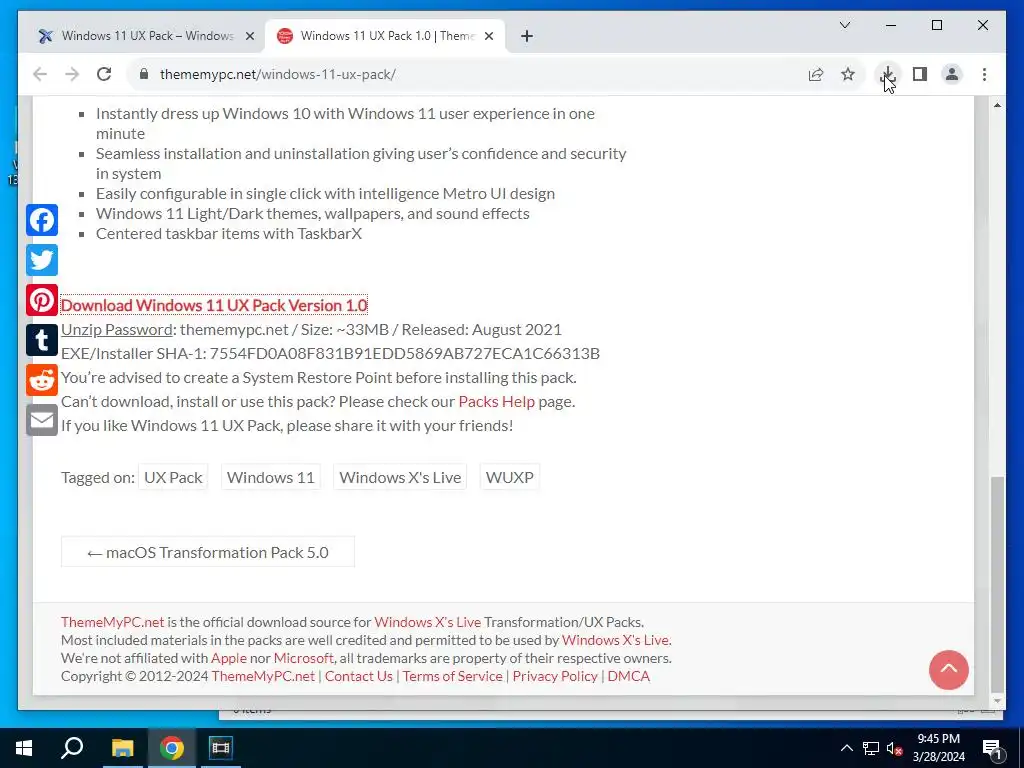Open taskbar search

[x=72, y=748]
